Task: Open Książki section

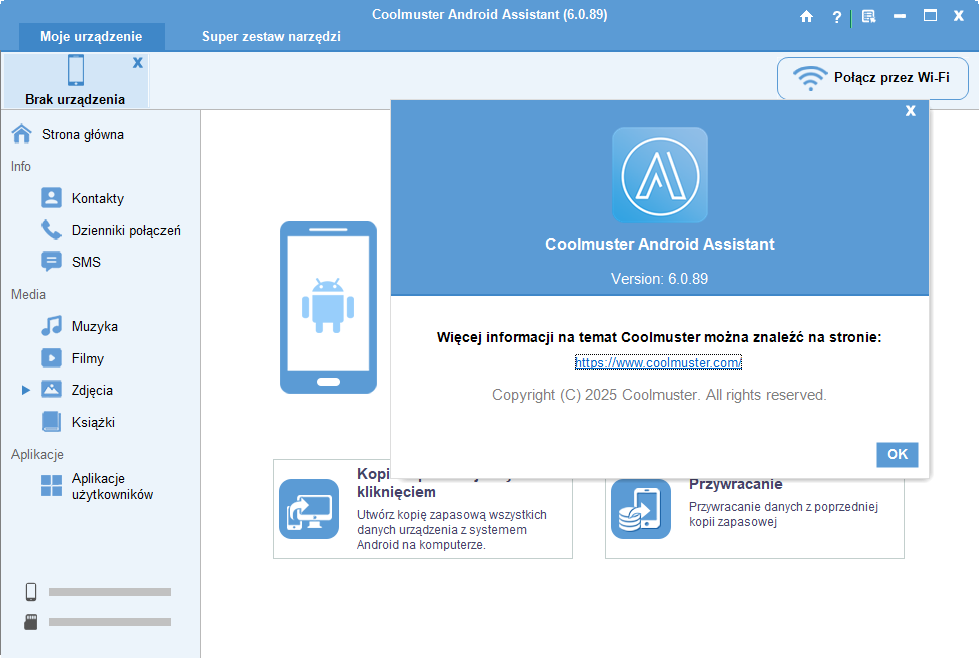Action: 93,422
